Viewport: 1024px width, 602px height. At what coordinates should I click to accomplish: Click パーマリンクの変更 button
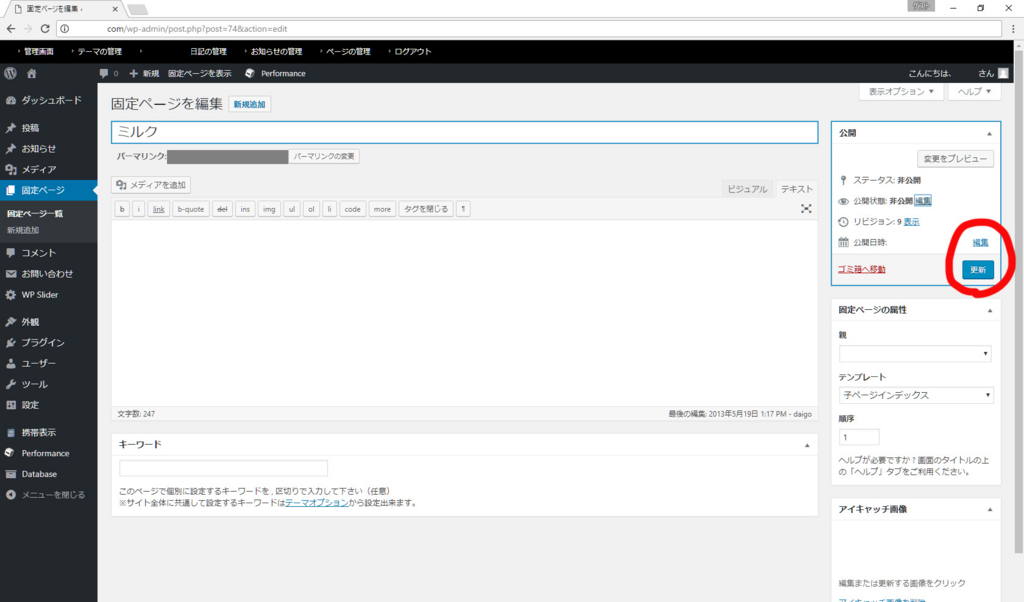tap(324, 156)
